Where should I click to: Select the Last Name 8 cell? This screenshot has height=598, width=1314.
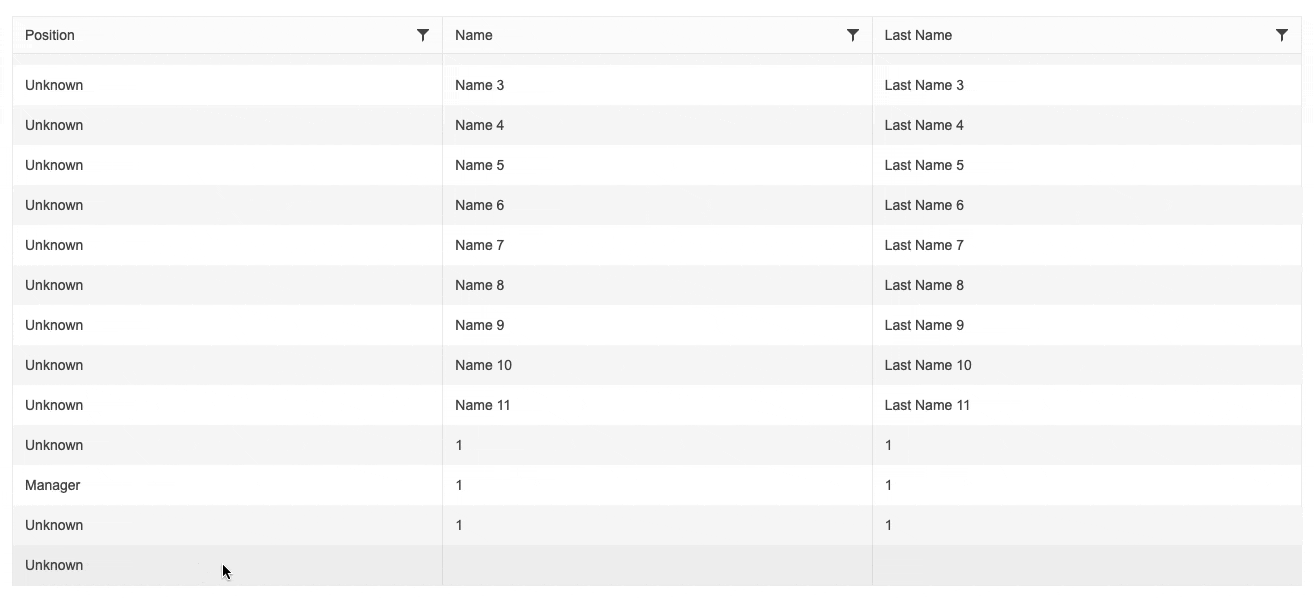[x=924, y=285]
